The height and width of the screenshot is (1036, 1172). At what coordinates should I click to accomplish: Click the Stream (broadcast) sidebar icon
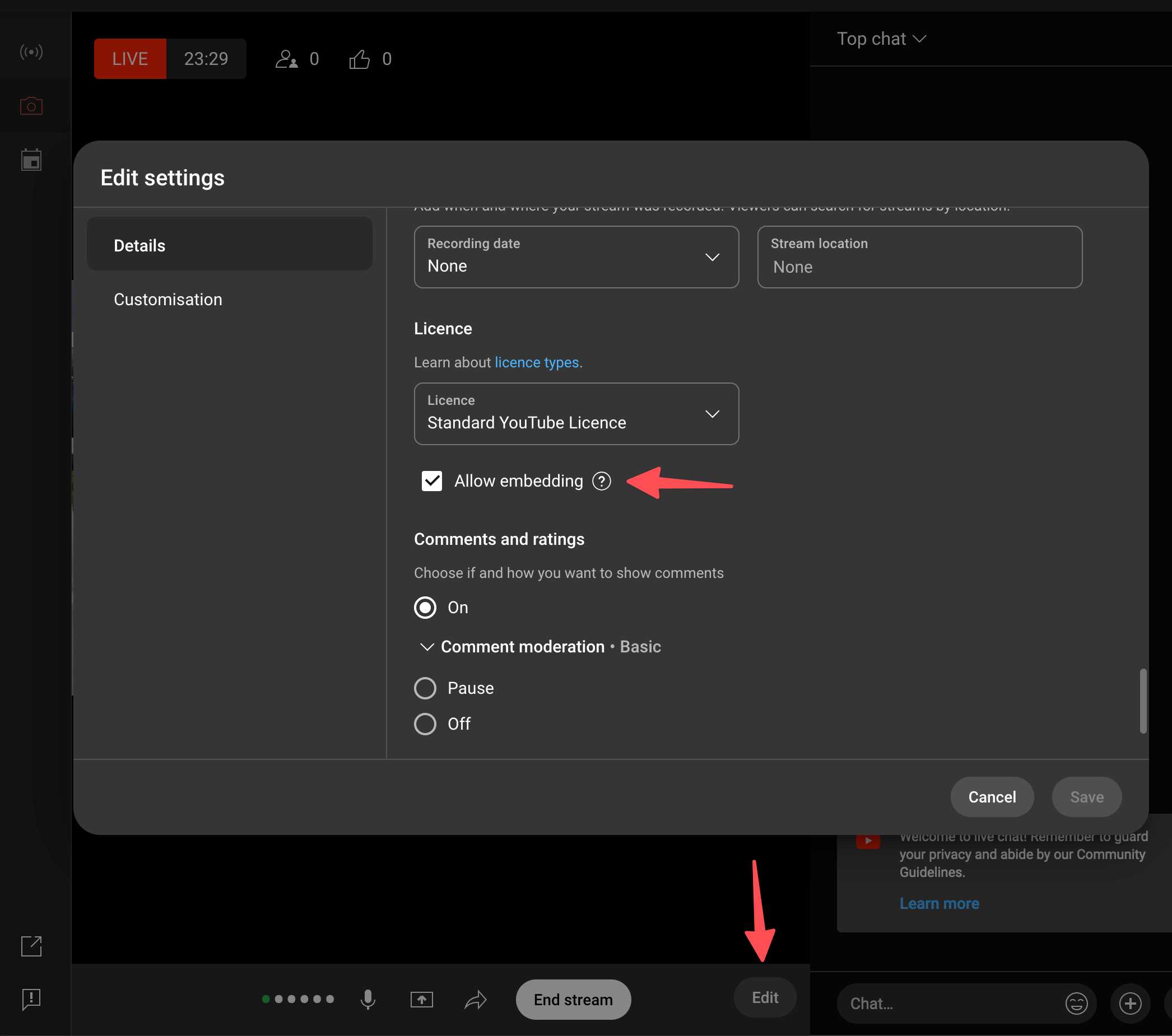pyautogui.click(x=31, y=52)
